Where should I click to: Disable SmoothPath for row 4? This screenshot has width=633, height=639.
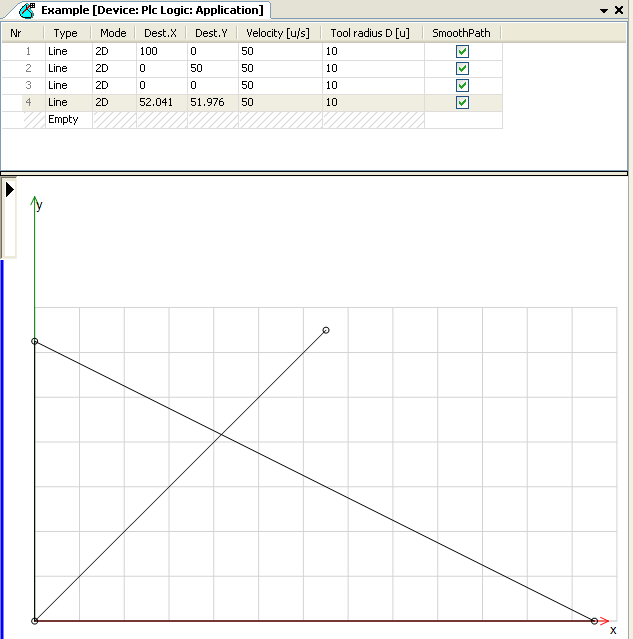click(x=462, y=102)
